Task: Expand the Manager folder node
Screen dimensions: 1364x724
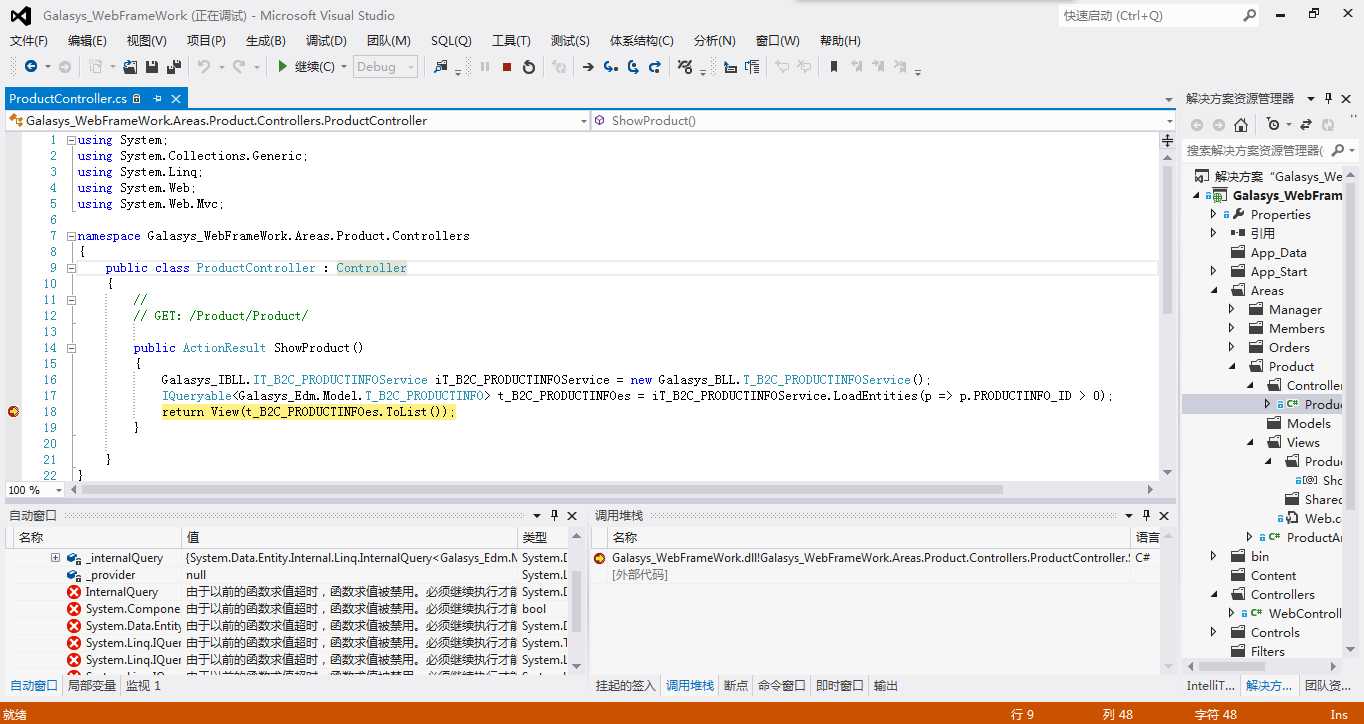Action: 1232,309
